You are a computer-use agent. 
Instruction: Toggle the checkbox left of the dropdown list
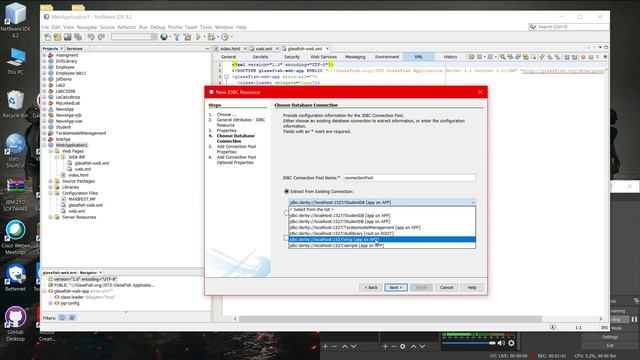286,238
